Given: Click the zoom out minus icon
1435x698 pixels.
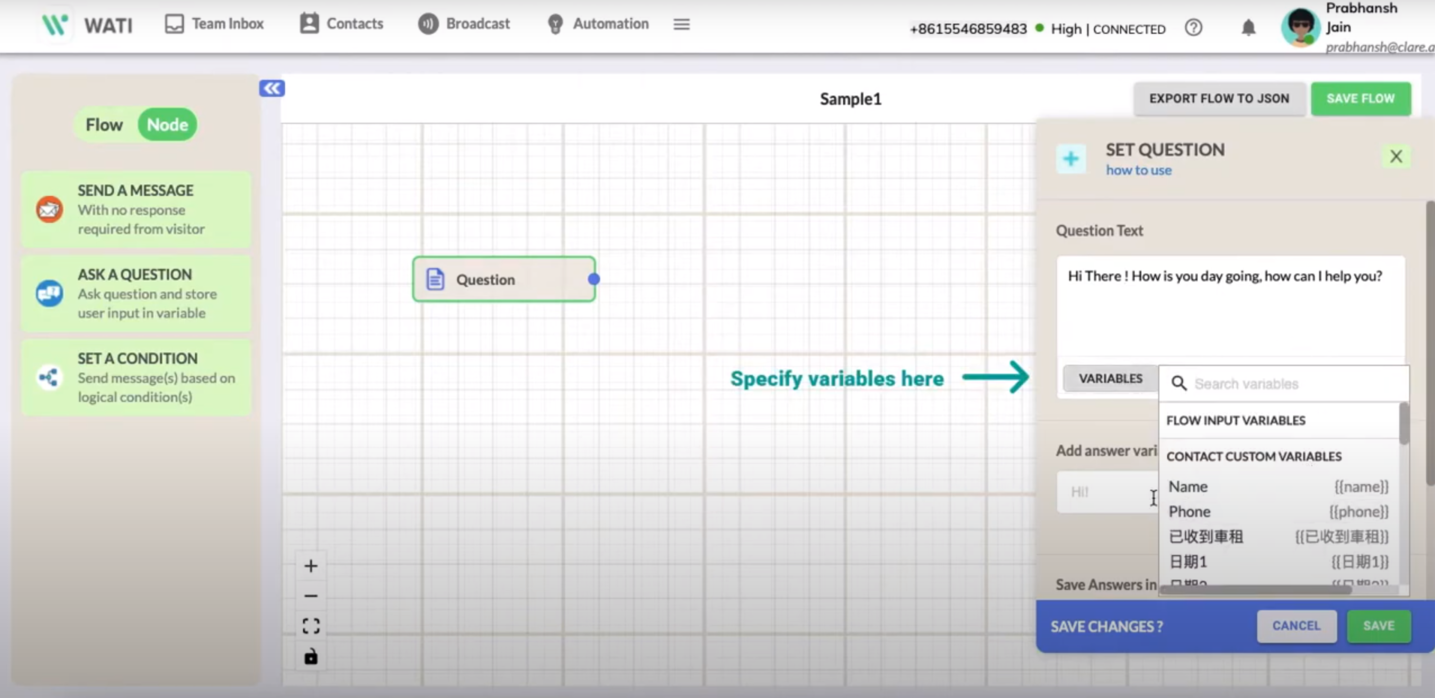Looking at the screenshot, I should click(x=311, y=596).
